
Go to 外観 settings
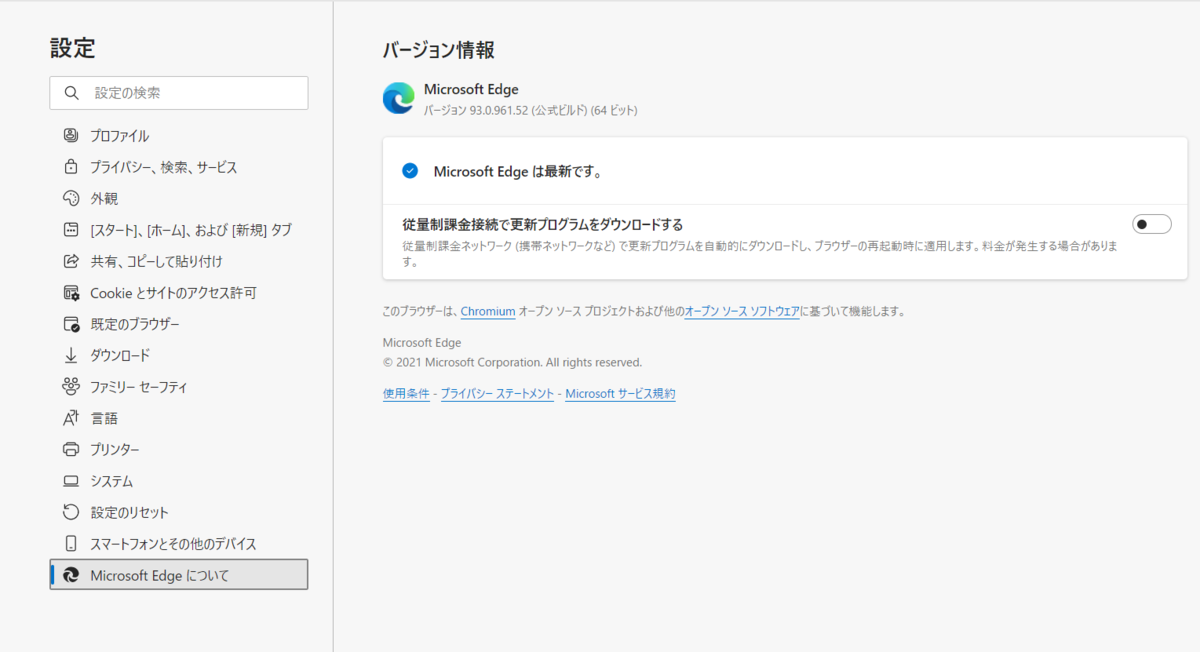point(179,198)
